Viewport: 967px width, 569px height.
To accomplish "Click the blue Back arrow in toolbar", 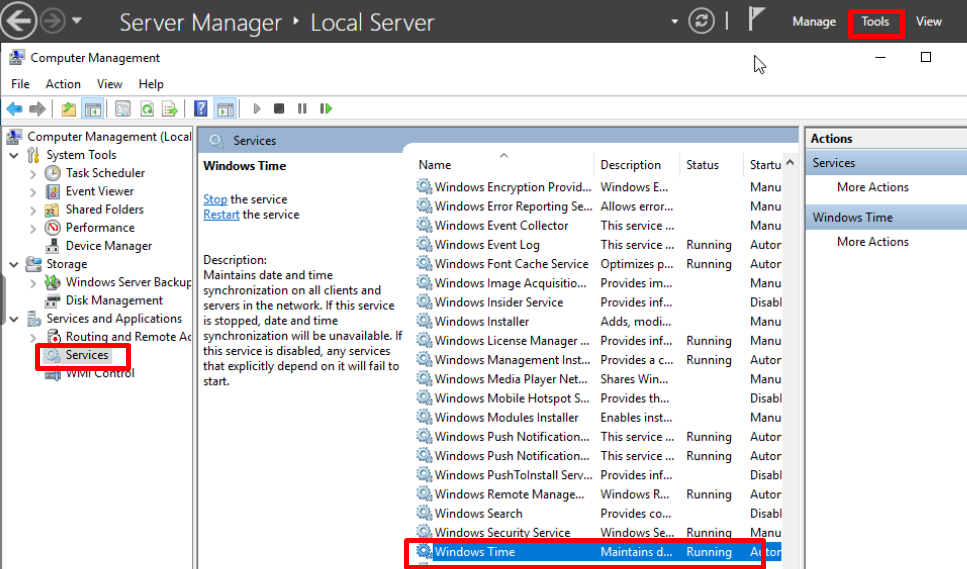I will [14, 109].
